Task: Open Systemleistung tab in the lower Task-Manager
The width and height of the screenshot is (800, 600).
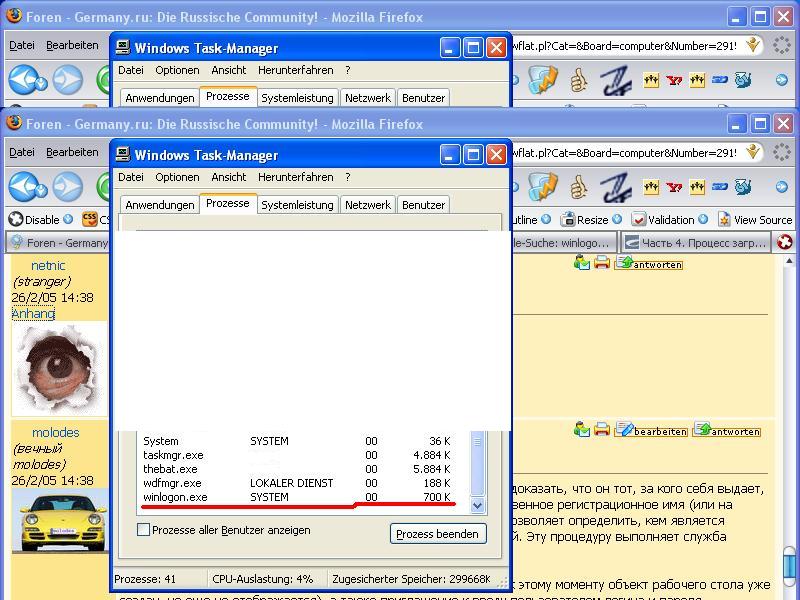Action: click(x=297, y=205)
